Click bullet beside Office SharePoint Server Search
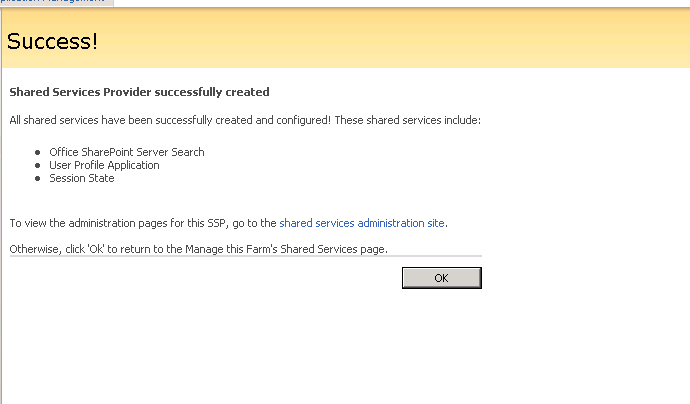The image size is (690, 404). coord(38,152)
